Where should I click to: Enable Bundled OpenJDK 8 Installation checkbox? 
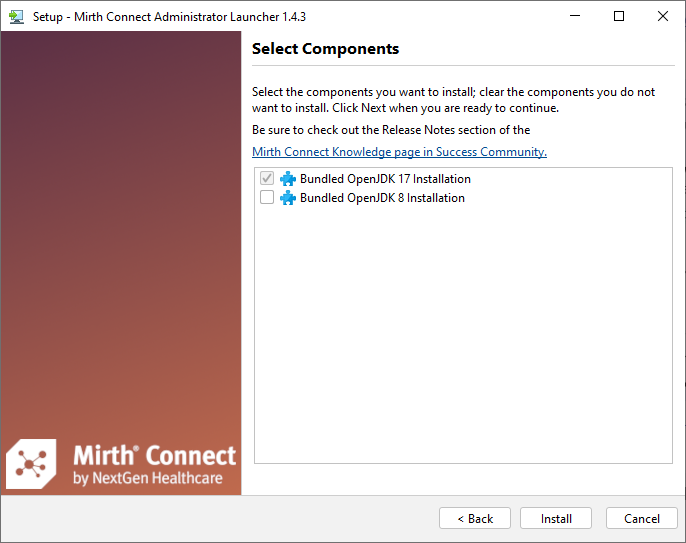pos(267,197)
